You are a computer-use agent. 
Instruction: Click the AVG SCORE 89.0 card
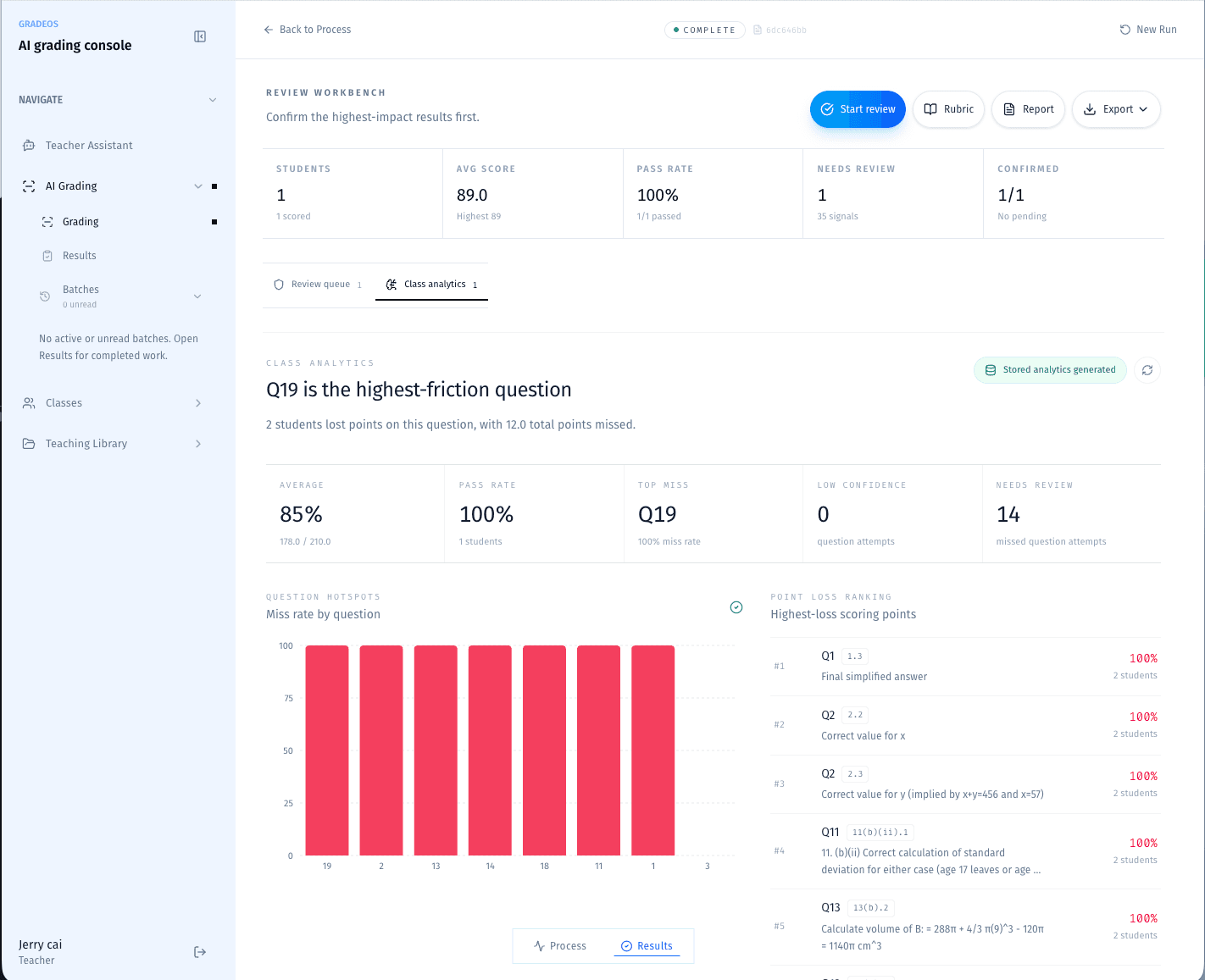(533, 194)
